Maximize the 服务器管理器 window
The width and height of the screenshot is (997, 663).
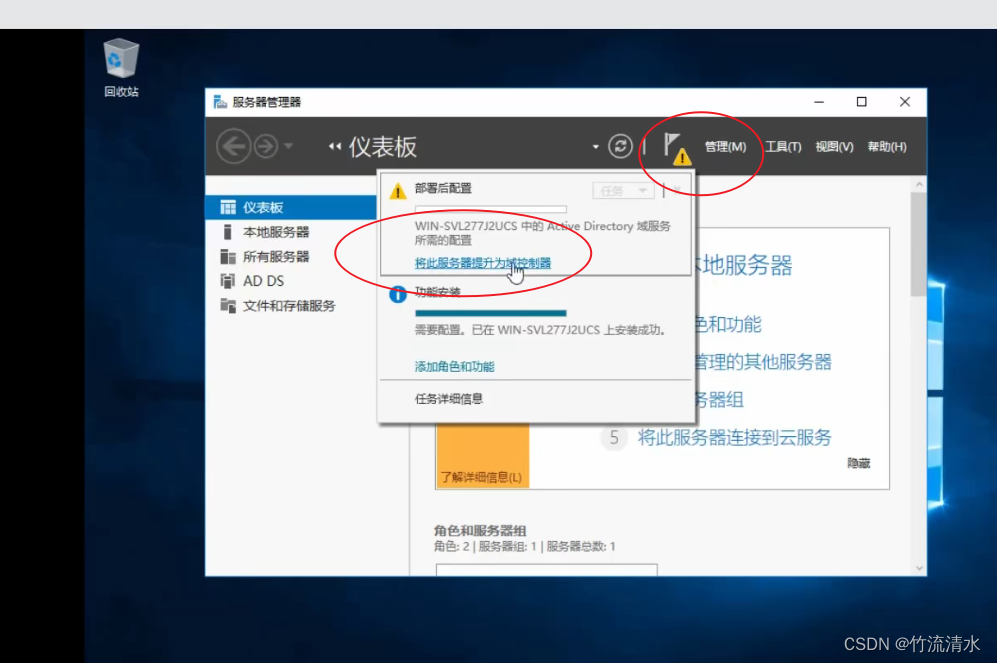tap(862, 102)
